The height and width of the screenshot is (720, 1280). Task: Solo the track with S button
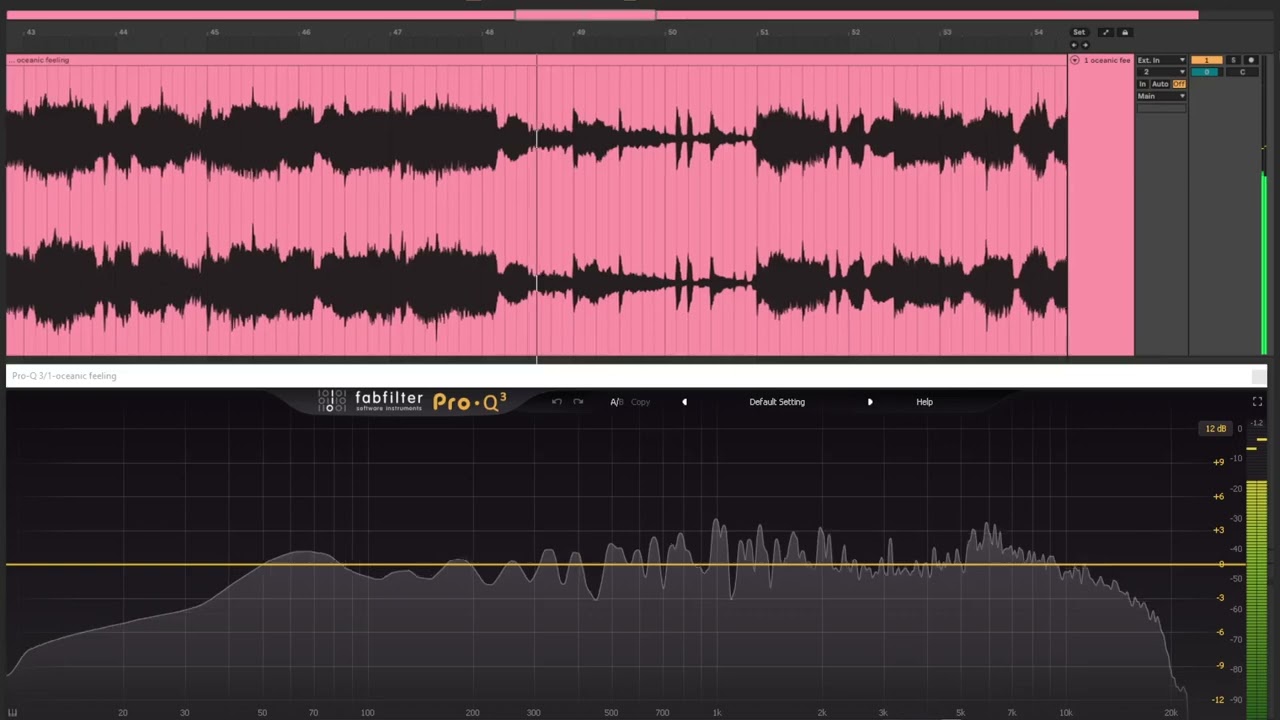click(x=1233, y=60)
